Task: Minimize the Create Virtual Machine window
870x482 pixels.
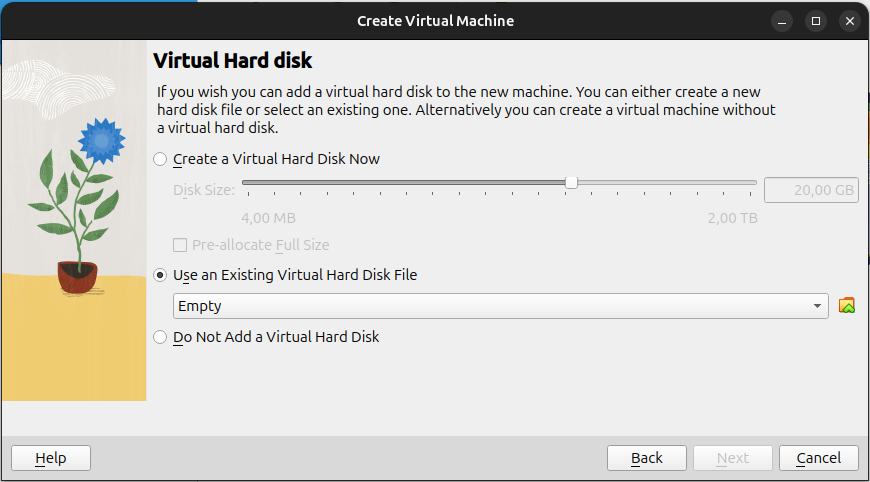Action: (x=783, y=20)
